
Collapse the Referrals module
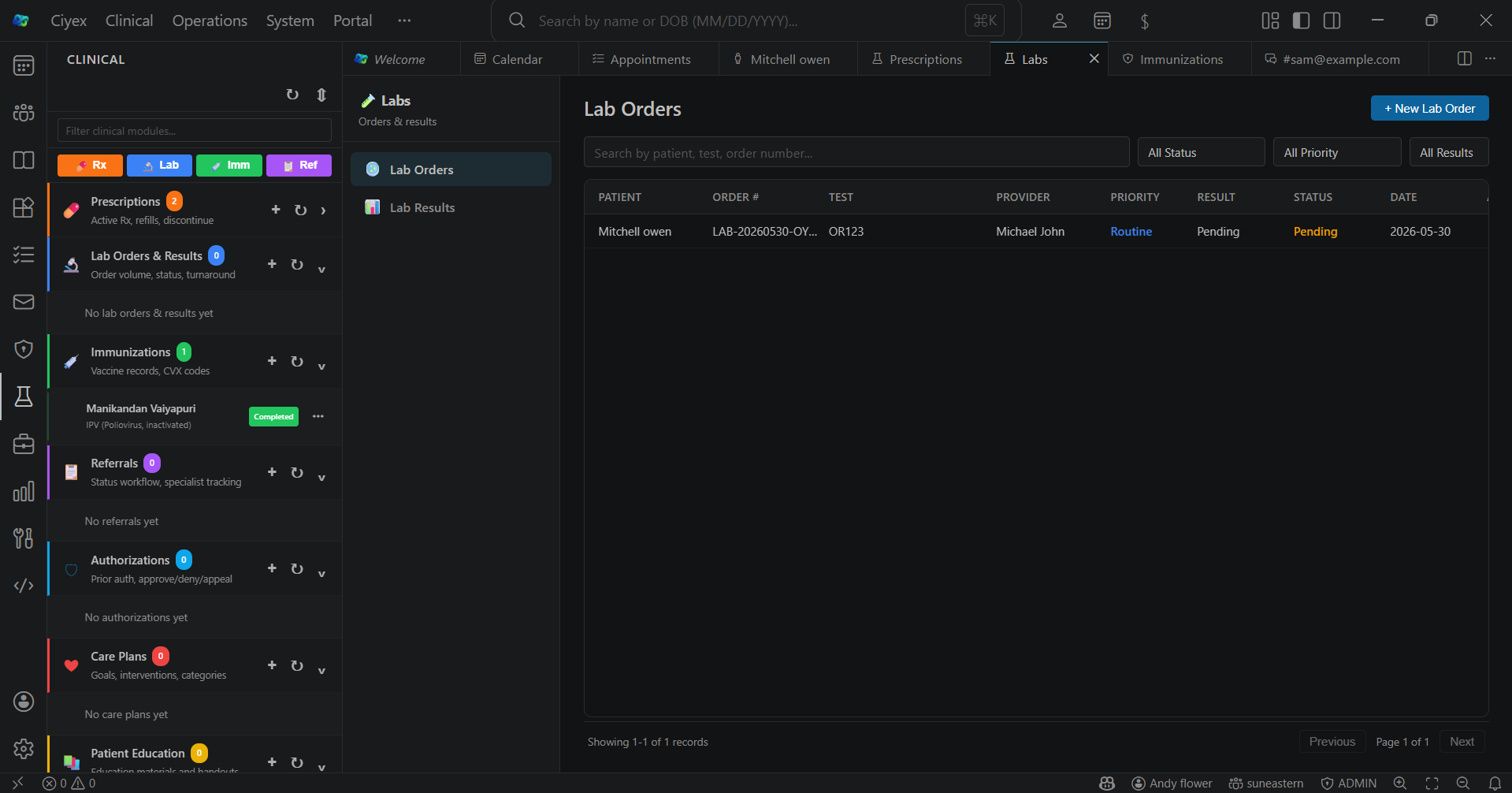click(321, 477)
